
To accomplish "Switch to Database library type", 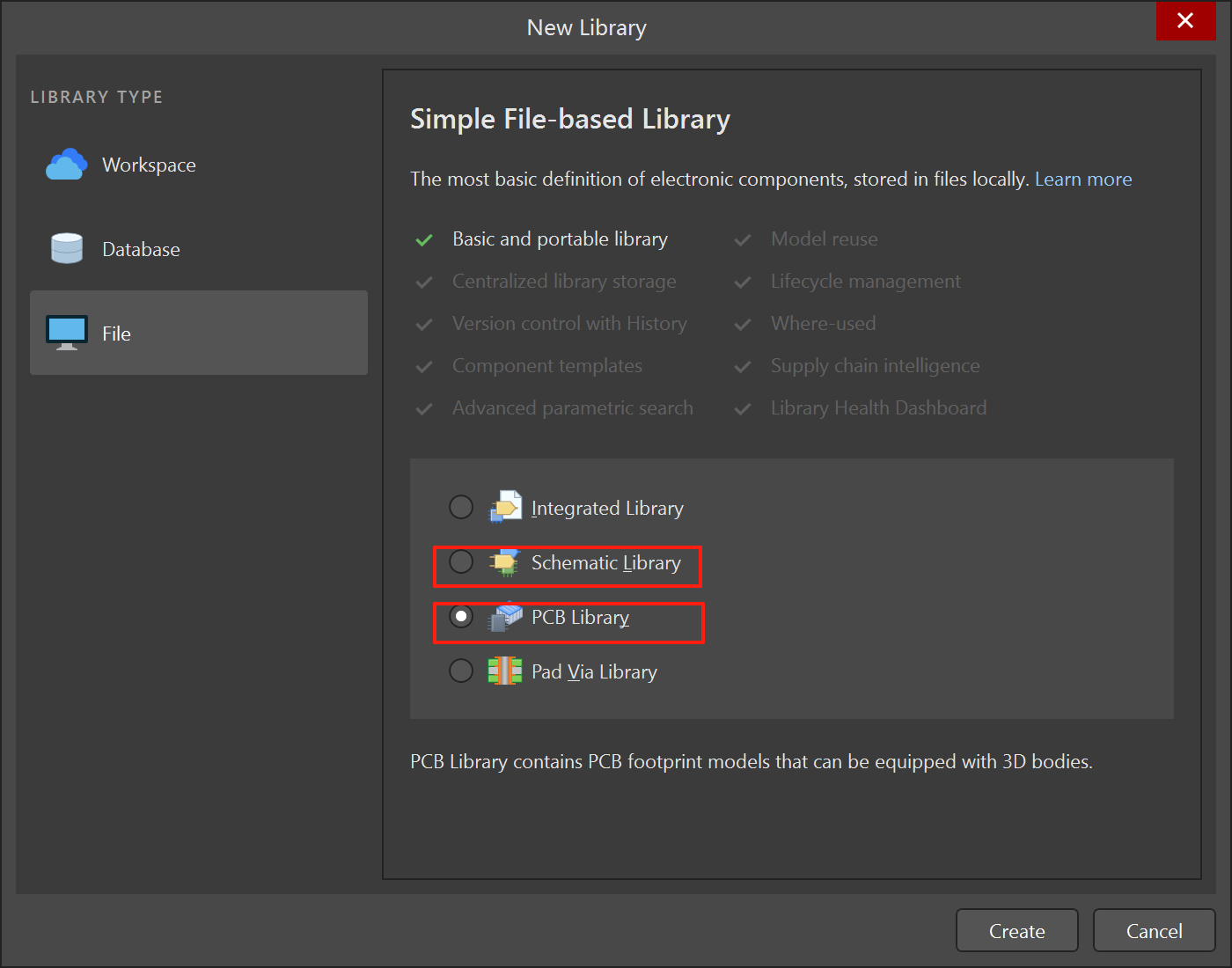I will tap(199, 249).
